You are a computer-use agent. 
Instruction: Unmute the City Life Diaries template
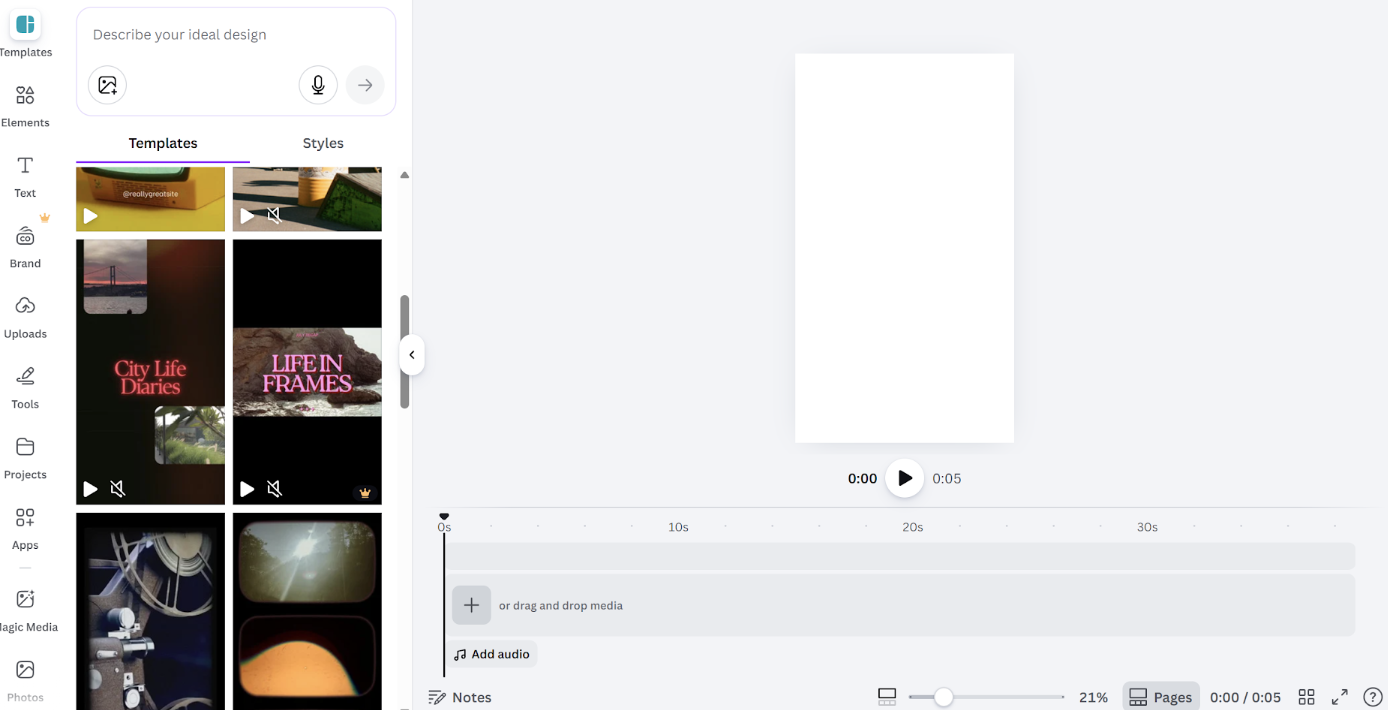[x=118, y=489]
